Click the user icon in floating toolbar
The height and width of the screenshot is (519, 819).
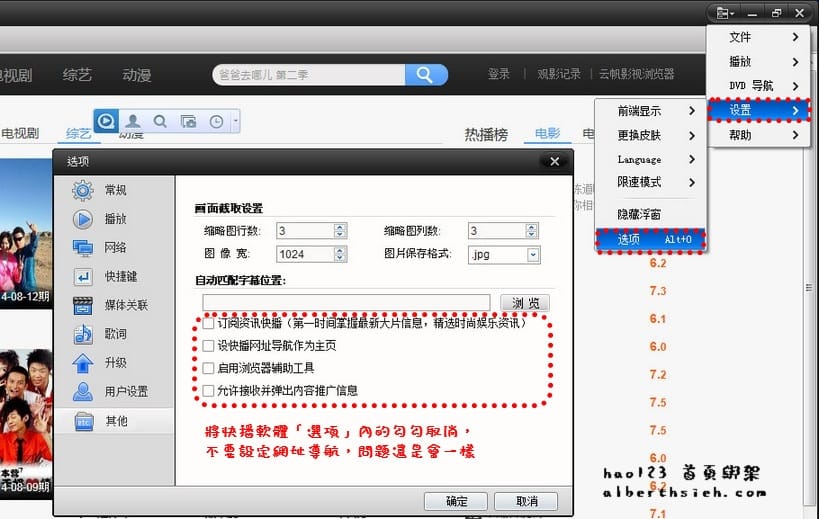[133, 122]
